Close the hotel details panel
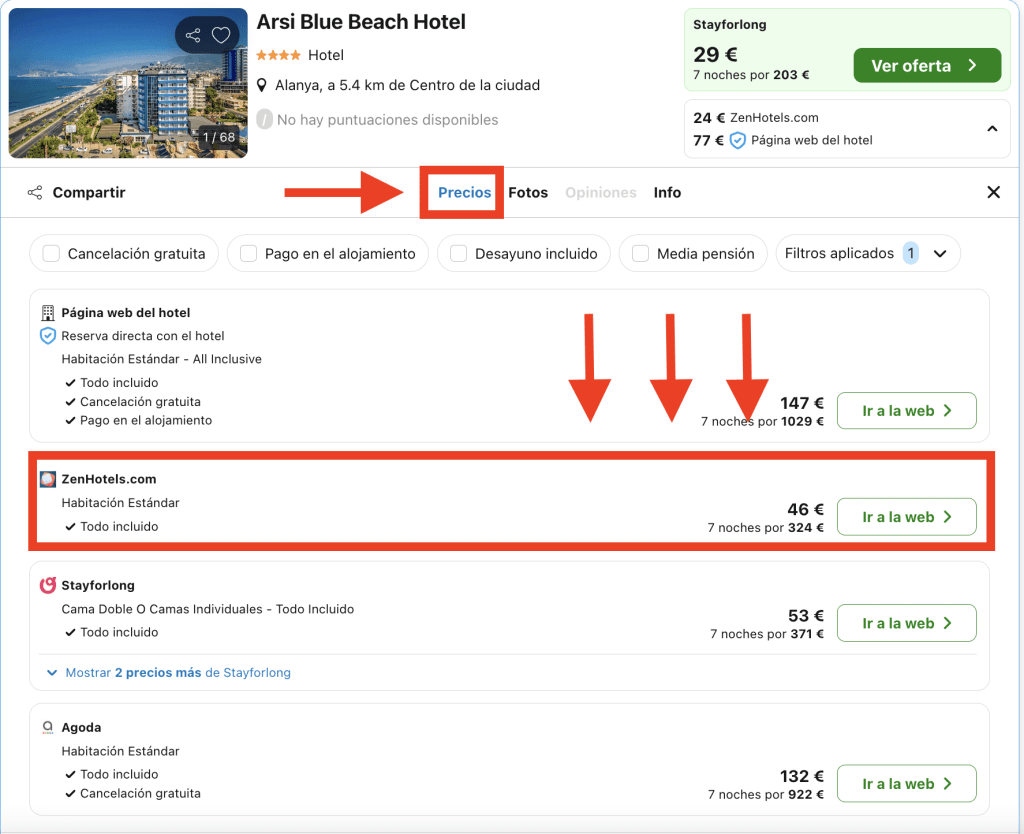Image resolution: width=1024 pixels, height=834 pixels. click(993, 193)
